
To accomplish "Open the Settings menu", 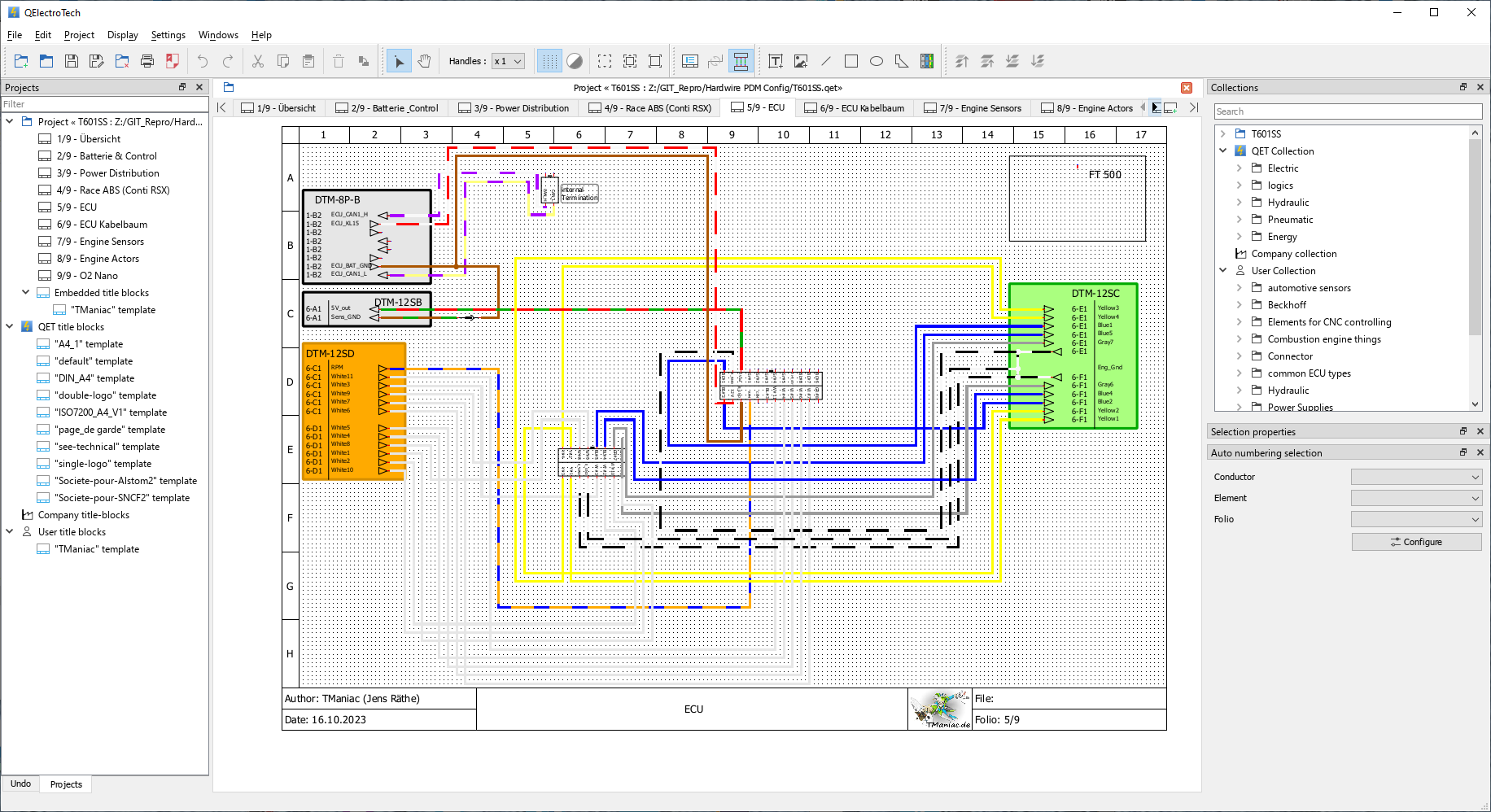I will [168, 35].
